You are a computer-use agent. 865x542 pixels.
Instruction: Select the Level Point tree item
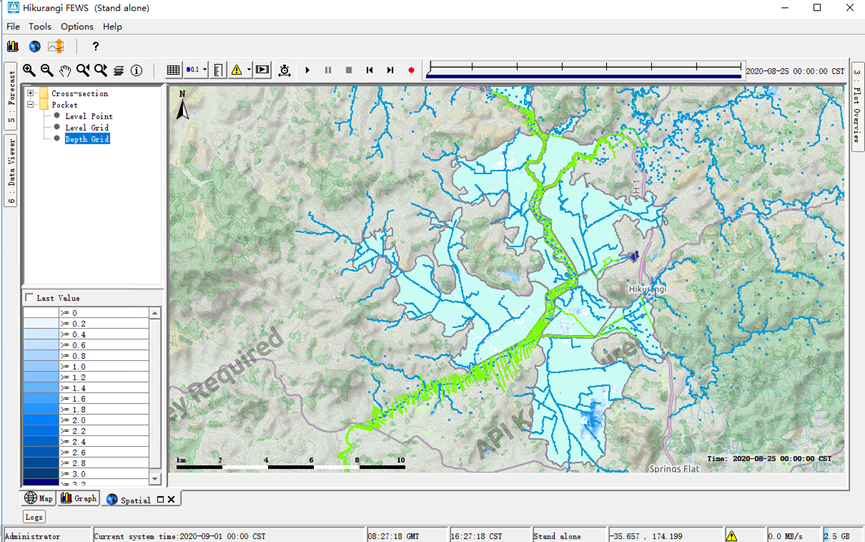(x=88, y=116)
